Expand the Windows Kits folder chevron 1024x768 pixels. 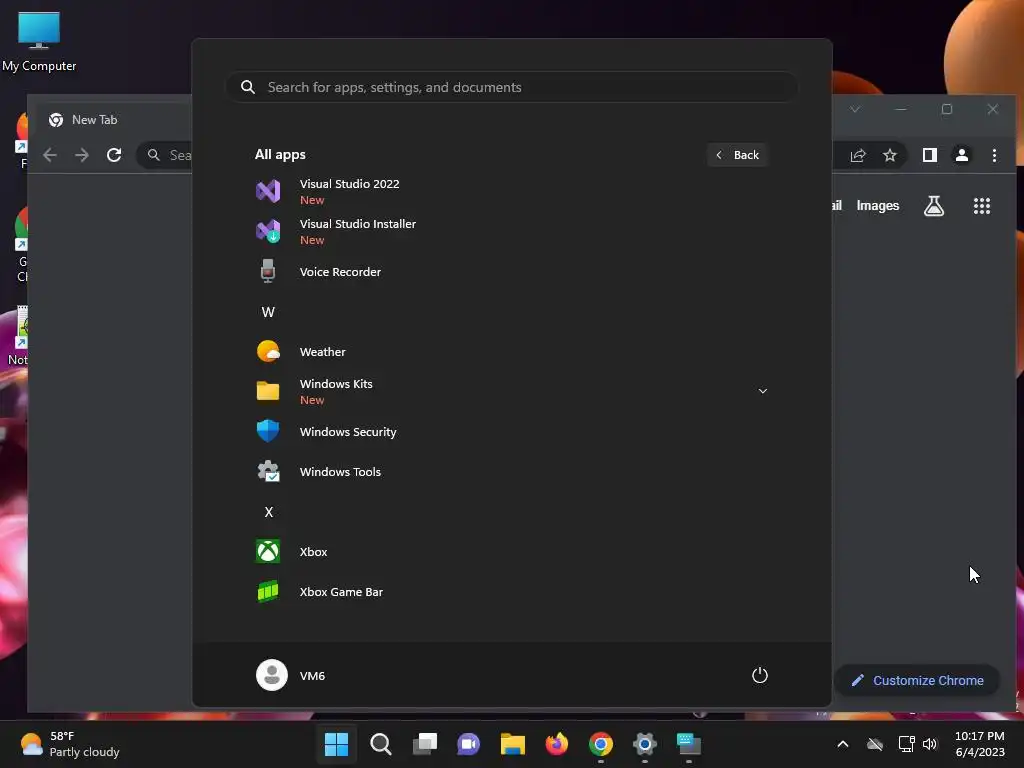tap(762, 391)
